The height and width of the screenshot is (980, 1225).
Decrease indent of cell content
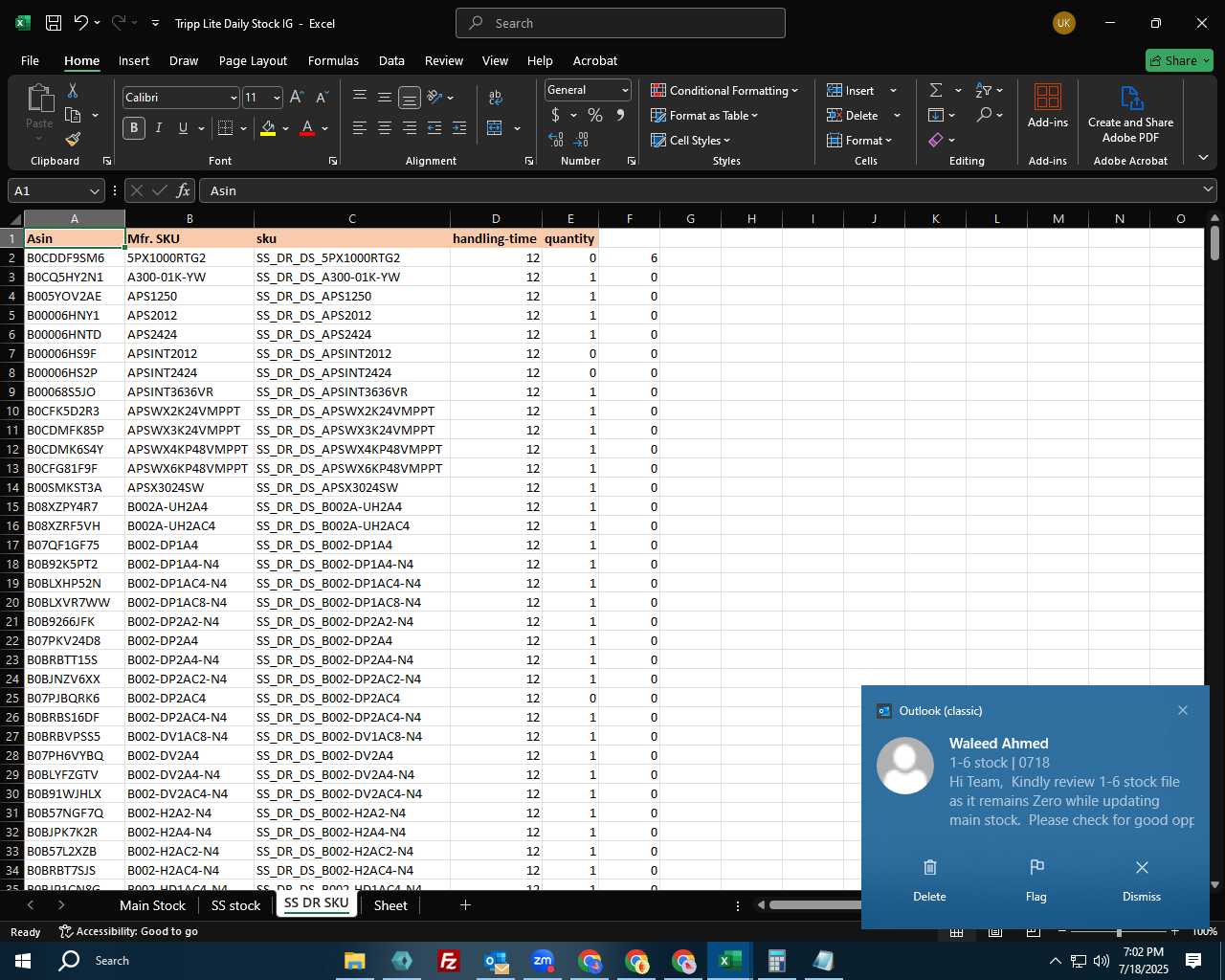coord(434,127)
